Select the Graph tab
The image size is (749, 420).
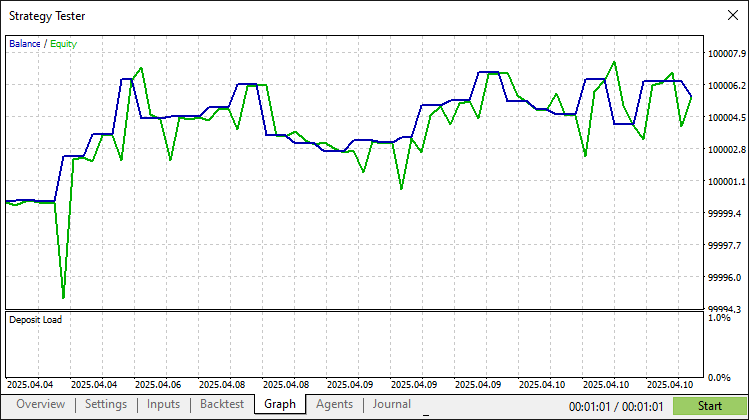280,404
